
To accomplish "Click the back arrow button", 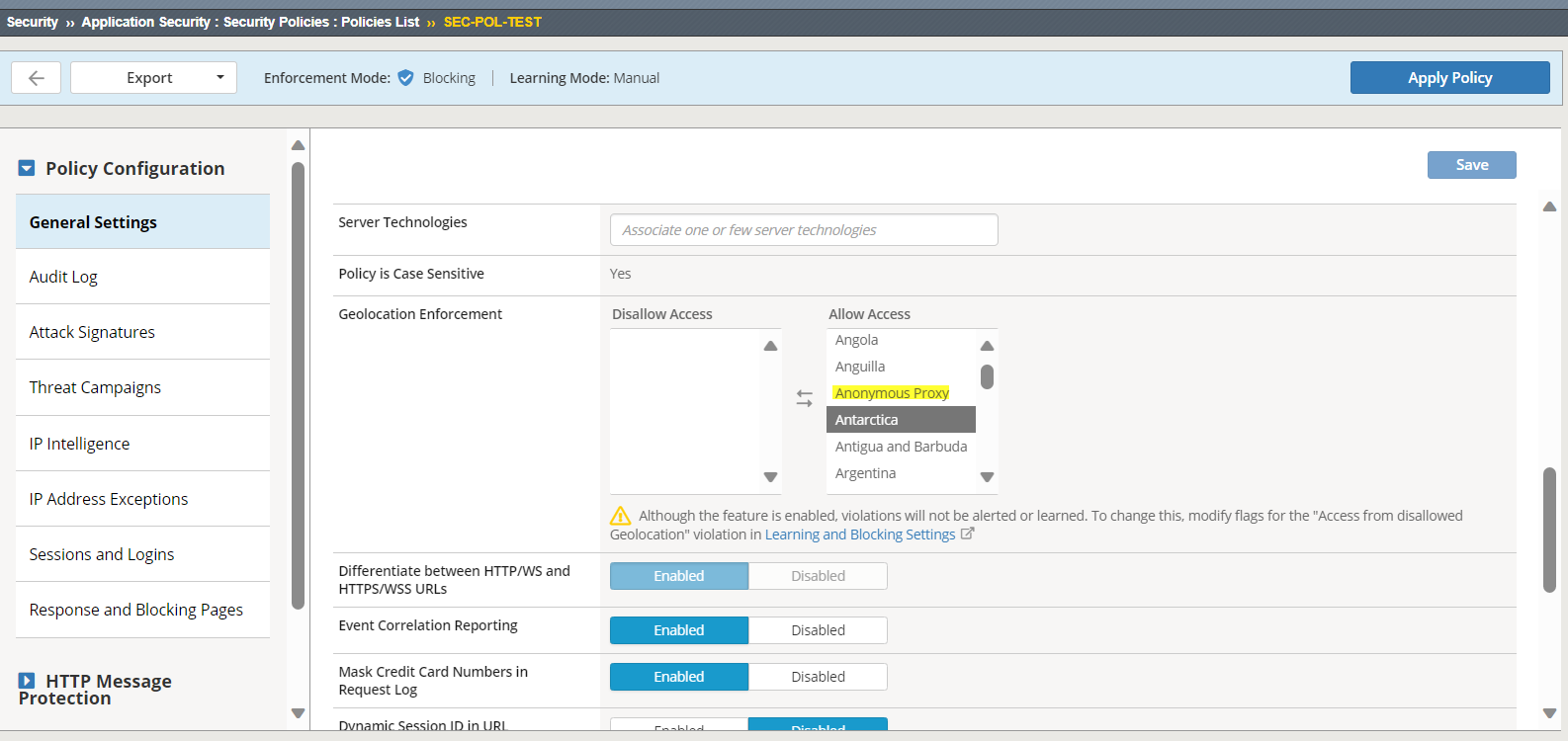I will point(37,78).
